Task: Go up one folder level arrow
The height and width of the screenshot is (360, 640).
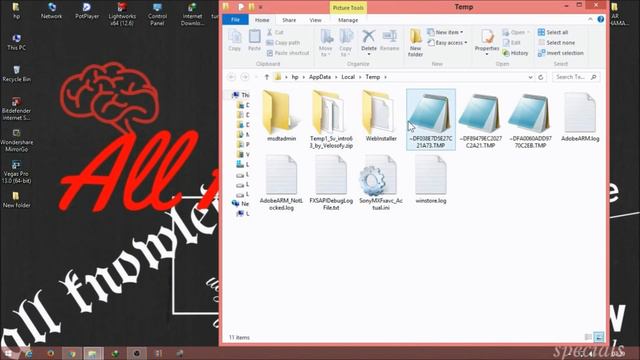Action: point(267,77)
